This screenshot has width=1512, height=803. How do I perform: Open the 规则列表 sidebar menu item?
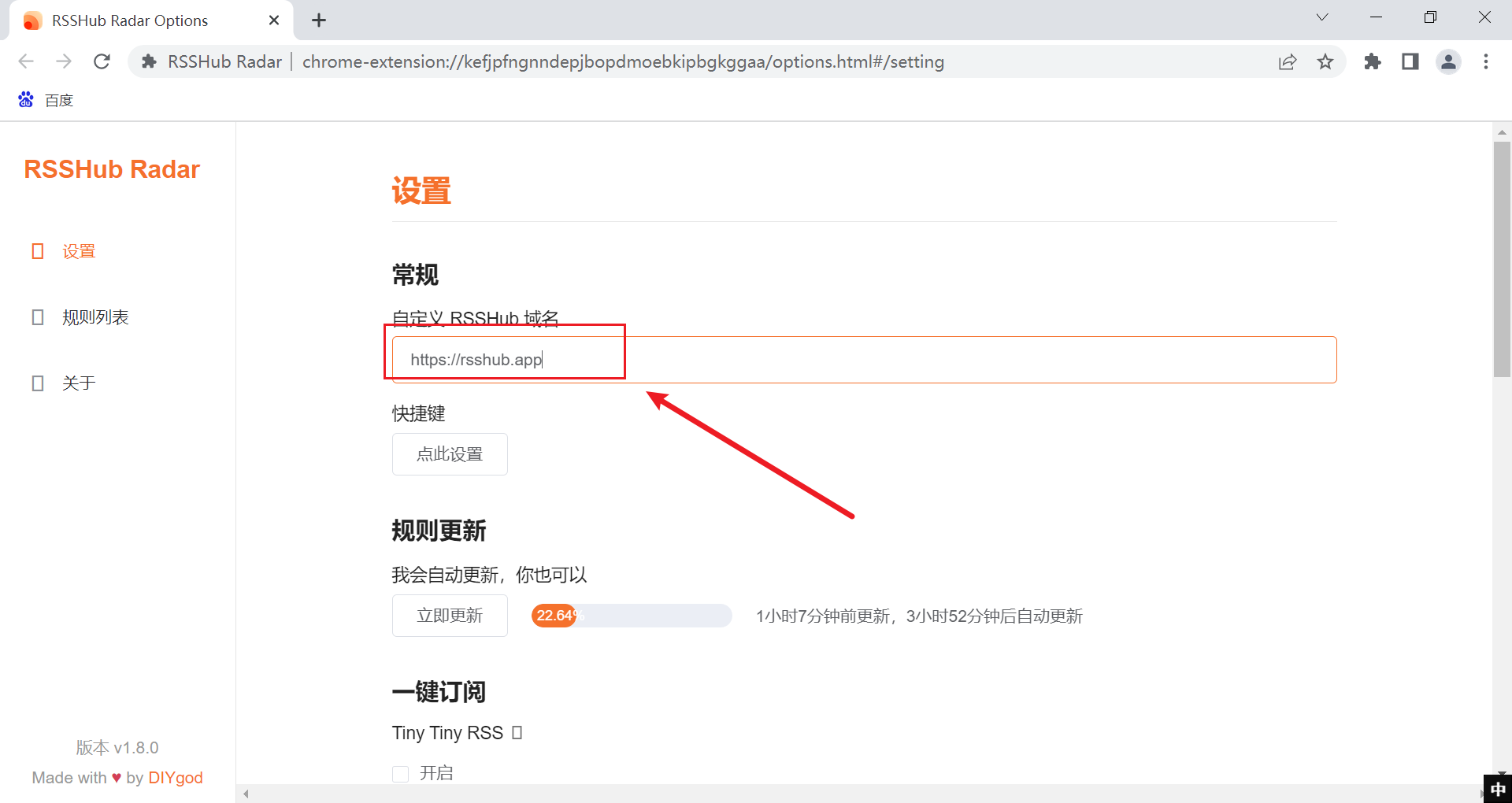pos(95,317)
